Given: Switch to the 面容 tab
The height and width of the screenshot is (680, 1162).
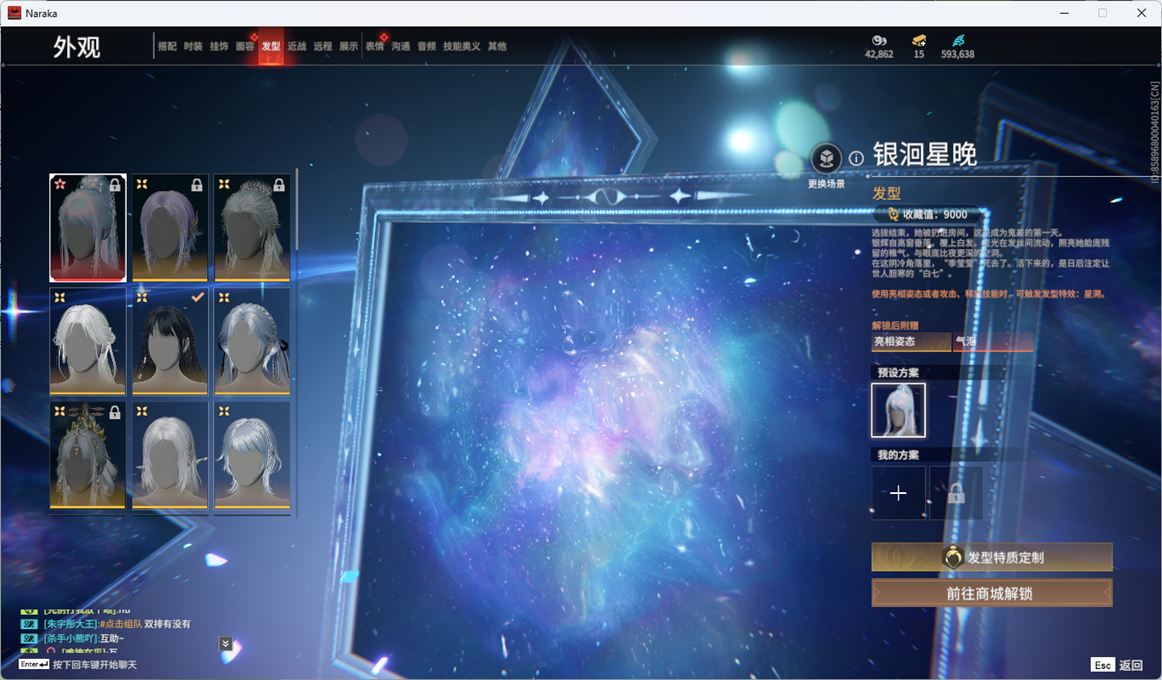Looking at the screenshot, I should click(245, 46).
